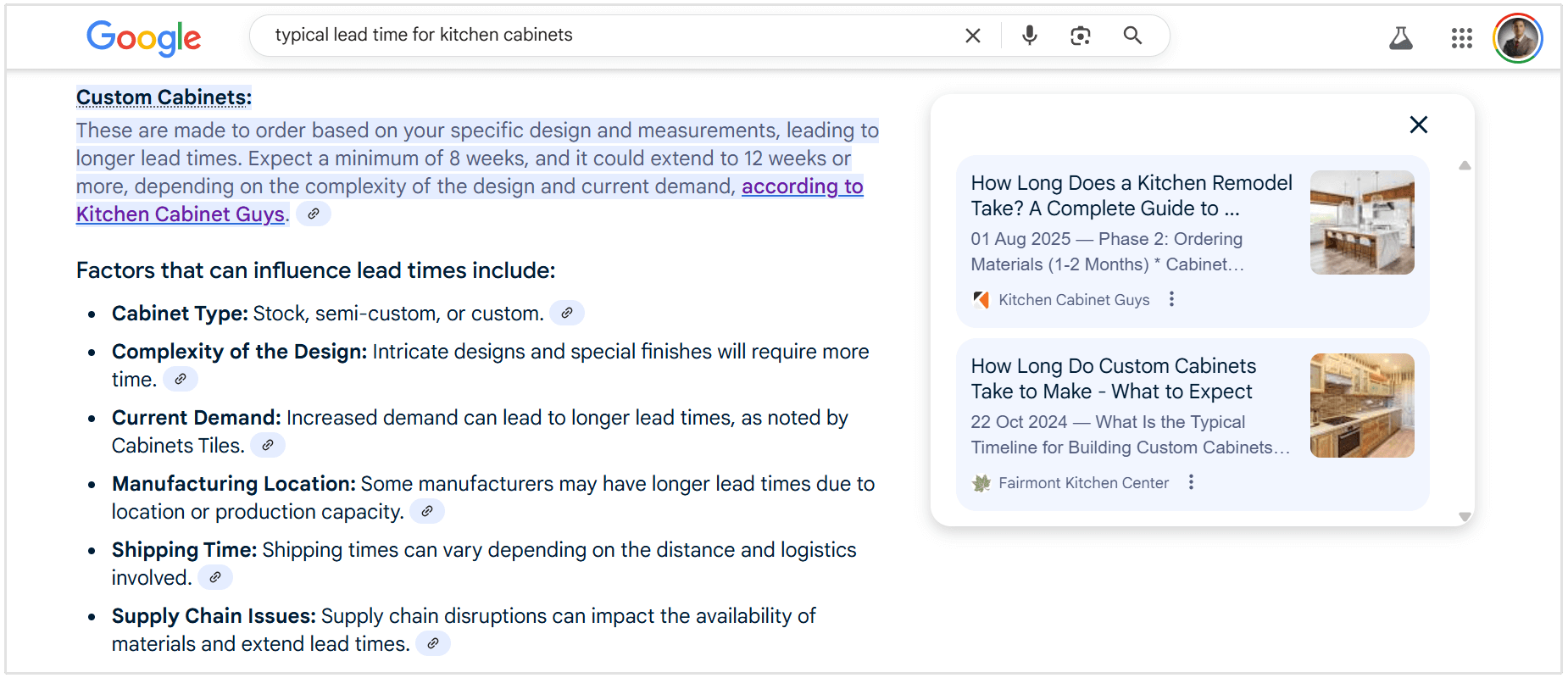This screenshot has height=678, width=1568.
Task: Click the link chip after Kitchen Cabinet Guys
Action: 314,214
